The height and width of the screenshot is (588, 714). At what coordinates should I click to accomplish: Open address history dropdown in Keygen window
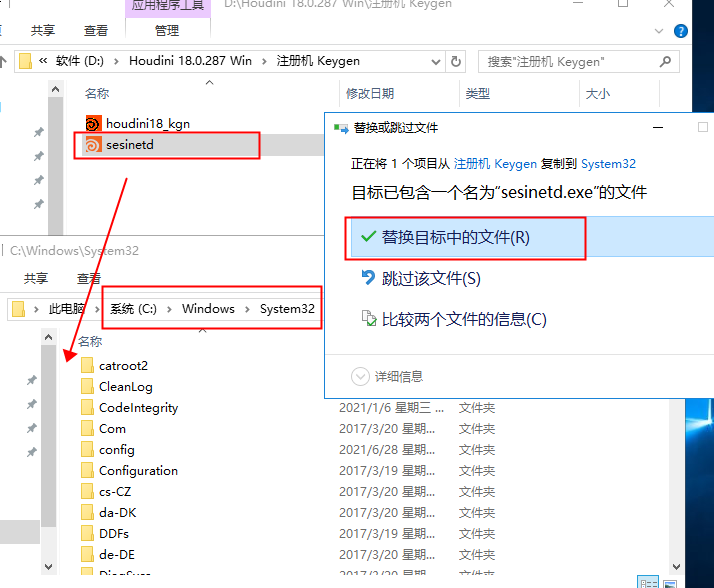coord(436,62)
